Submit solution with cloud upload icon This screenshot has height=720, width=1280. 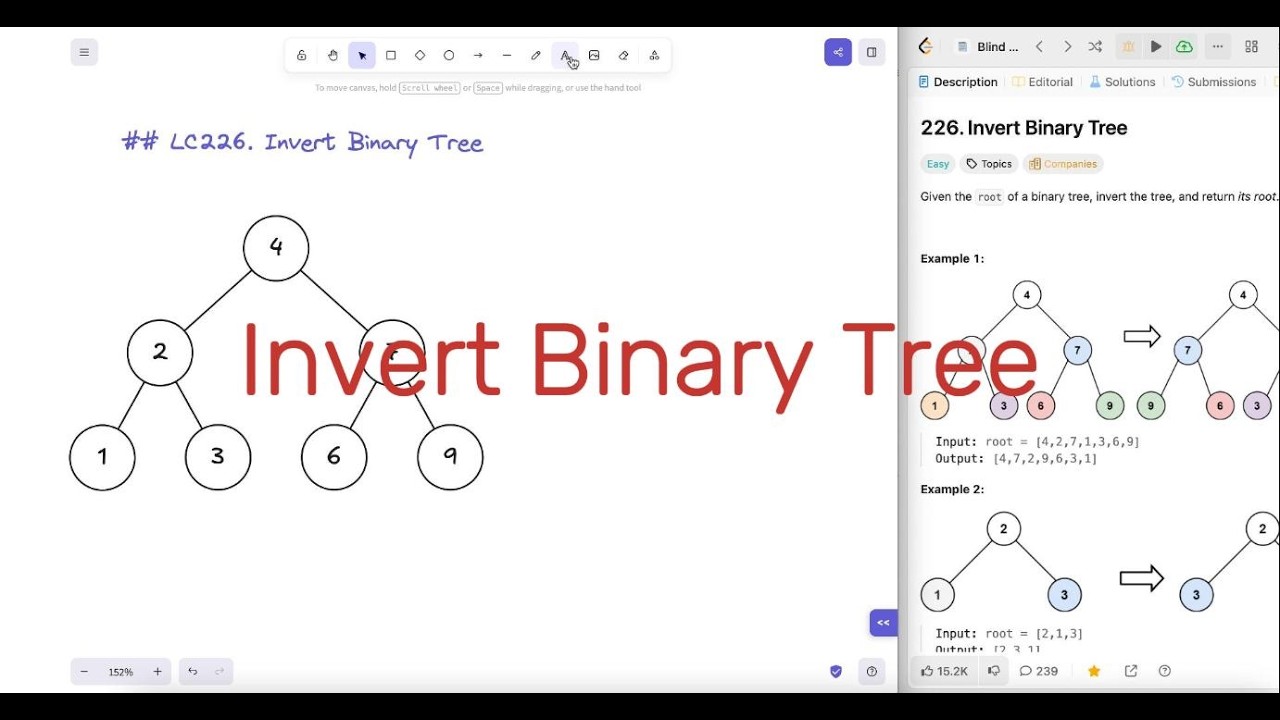pyautogui.click(x=1184, y=47)
